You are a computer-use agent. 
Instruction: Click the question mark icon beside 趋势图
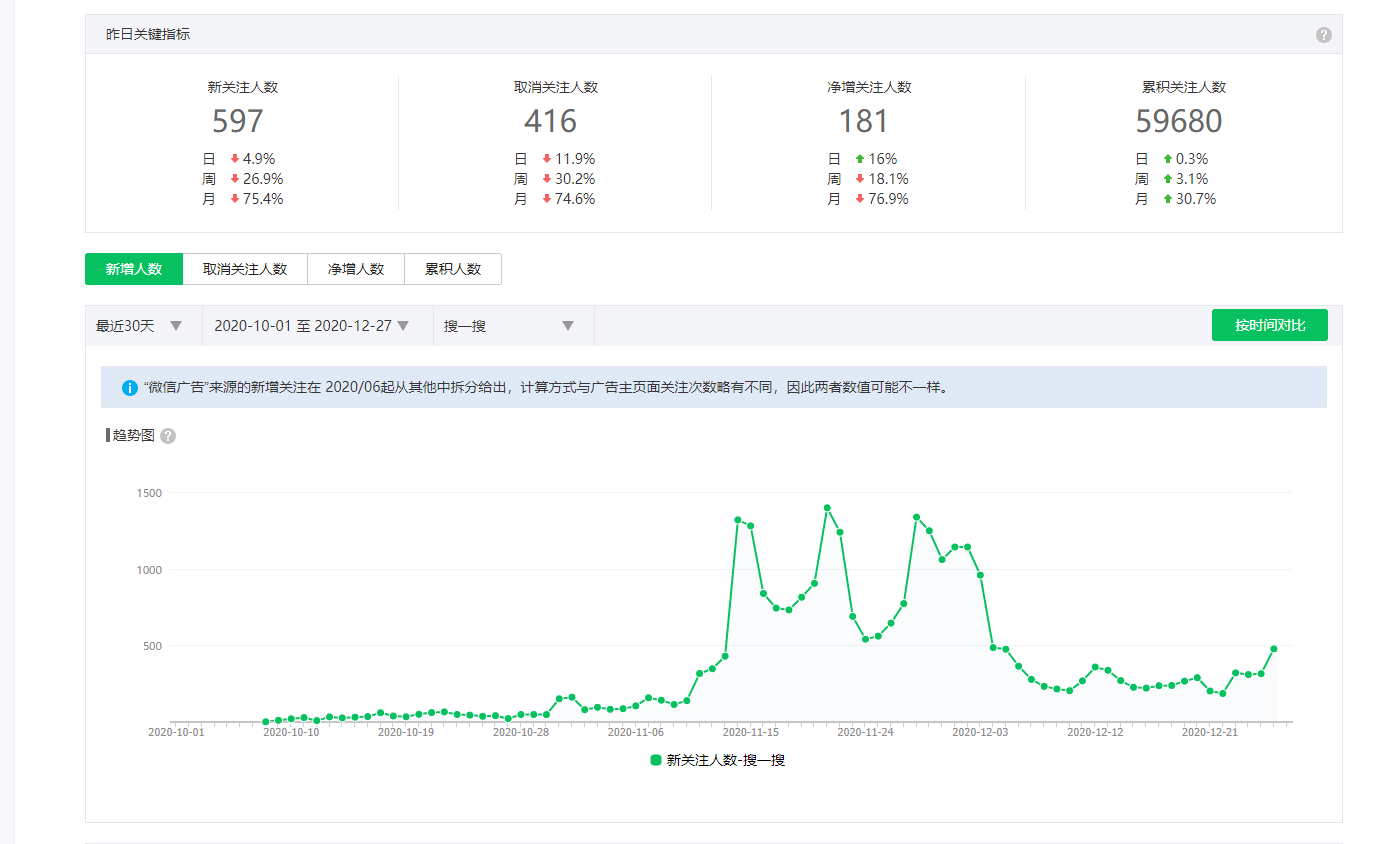168,436
